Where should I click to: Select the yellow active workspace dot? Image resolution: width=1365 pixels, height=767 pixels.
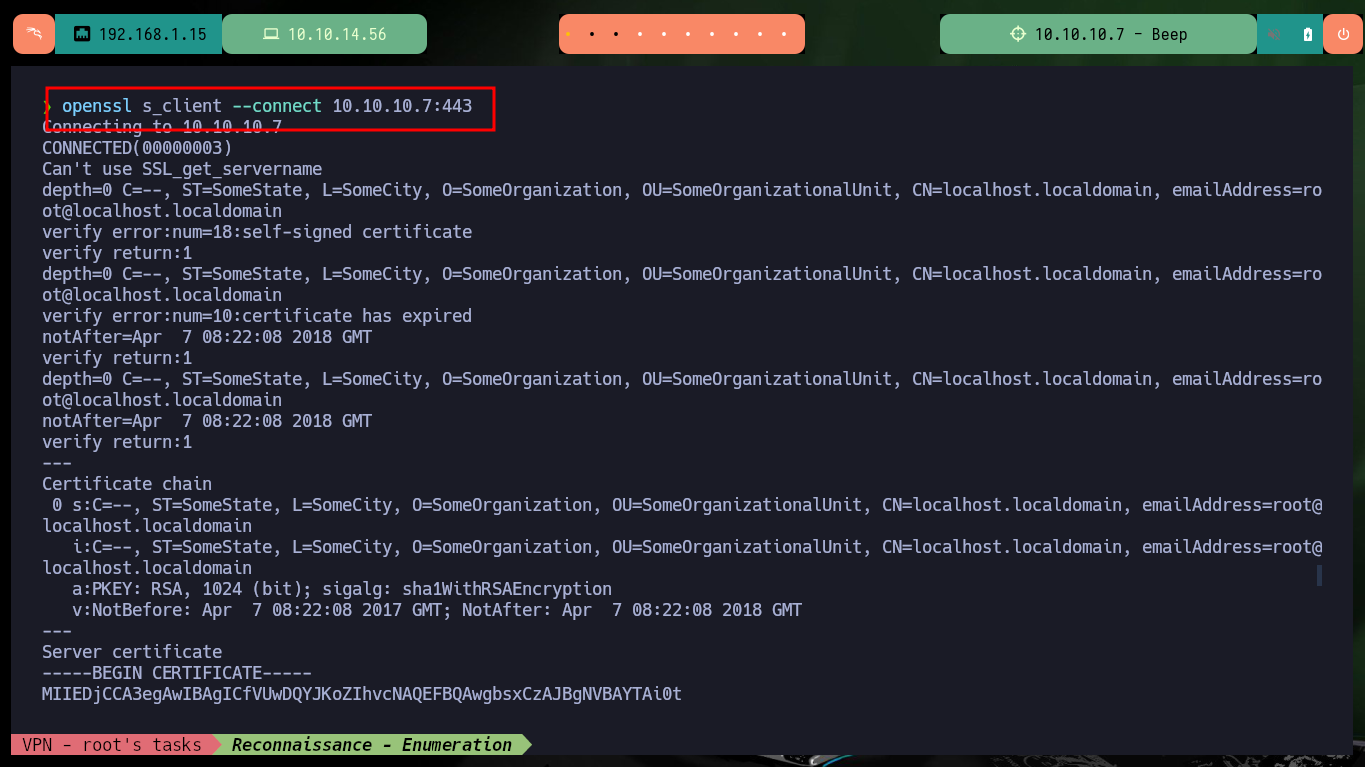[568, 34]
